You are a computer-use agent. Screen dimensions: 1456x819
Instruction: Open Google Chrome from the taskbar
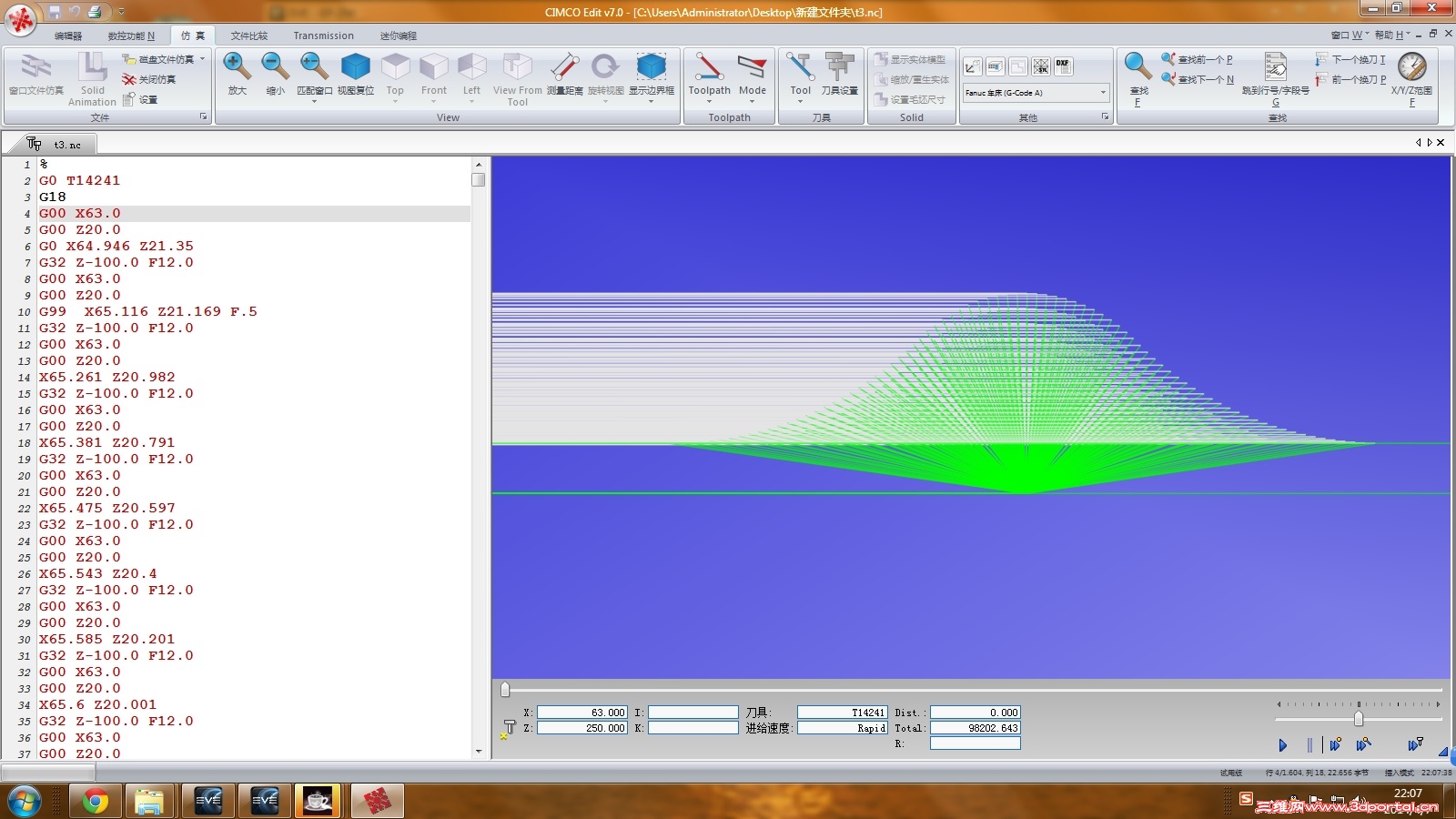click(x=95, y=802)
